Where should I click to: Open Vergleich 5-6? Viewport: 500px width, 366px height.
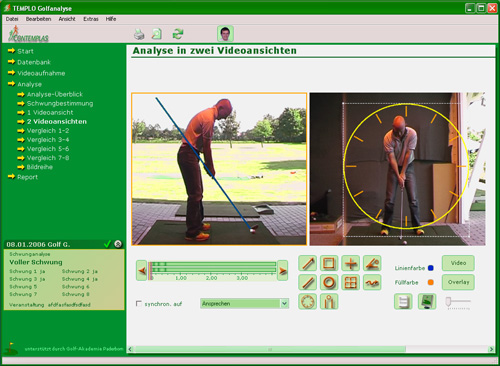point(48,149)
